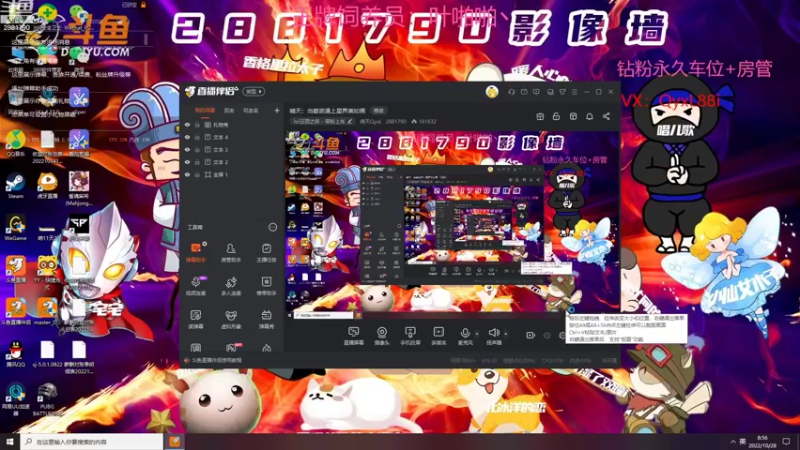Open Steam desktop shortcut
Image resolution: width=800 pixels, height=450 pixels.
15,186
